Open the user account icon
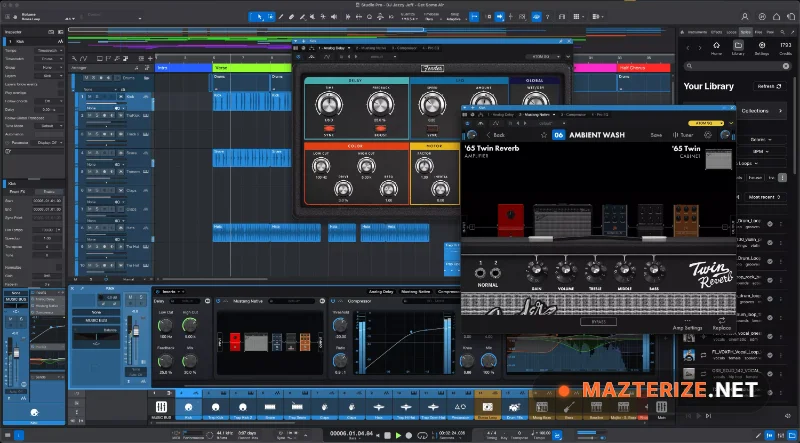Screen dimensions: 800x443 click(x=745, y=17)
